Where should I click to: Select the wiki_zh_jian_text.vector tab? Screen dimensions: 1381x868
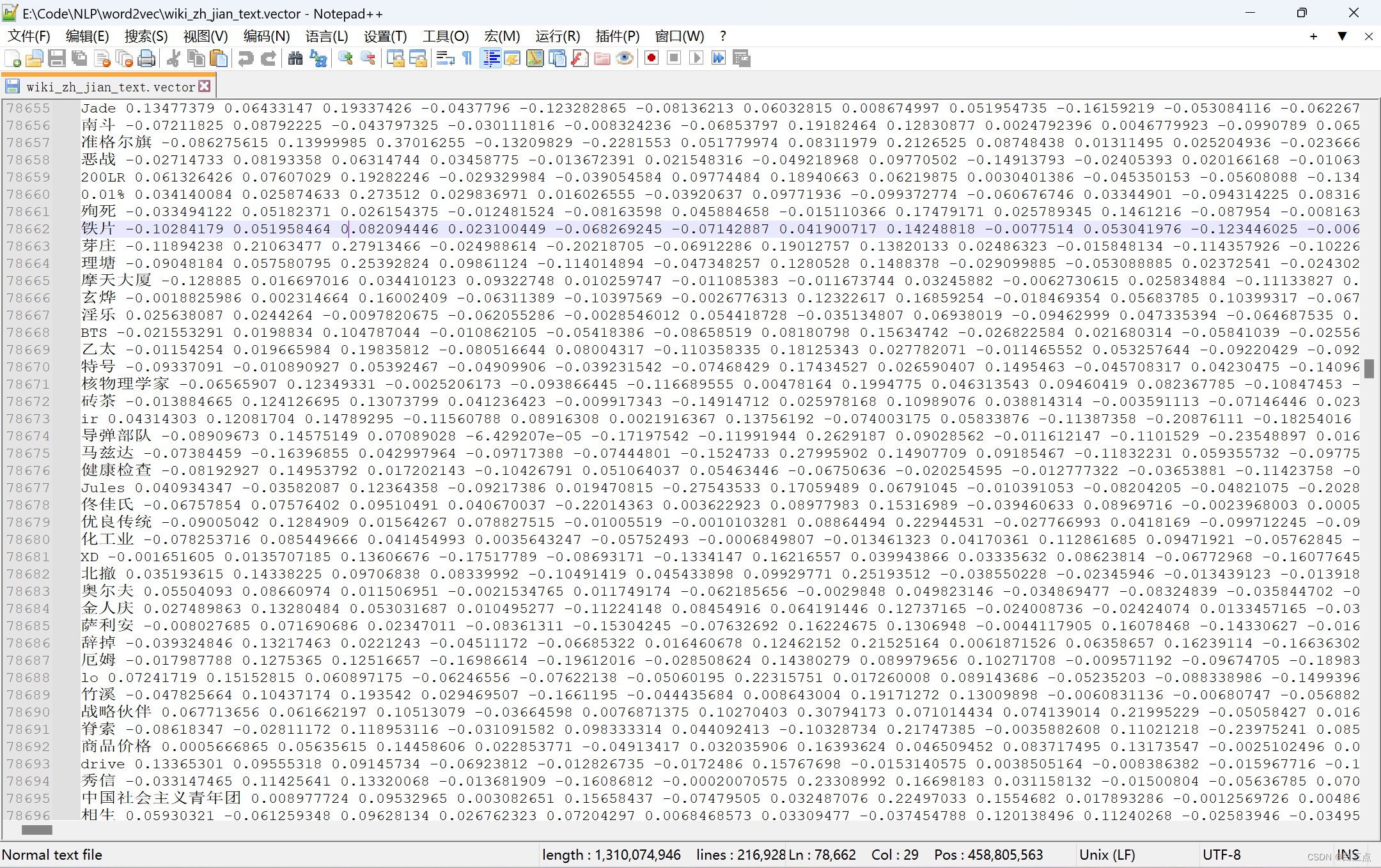110,87
